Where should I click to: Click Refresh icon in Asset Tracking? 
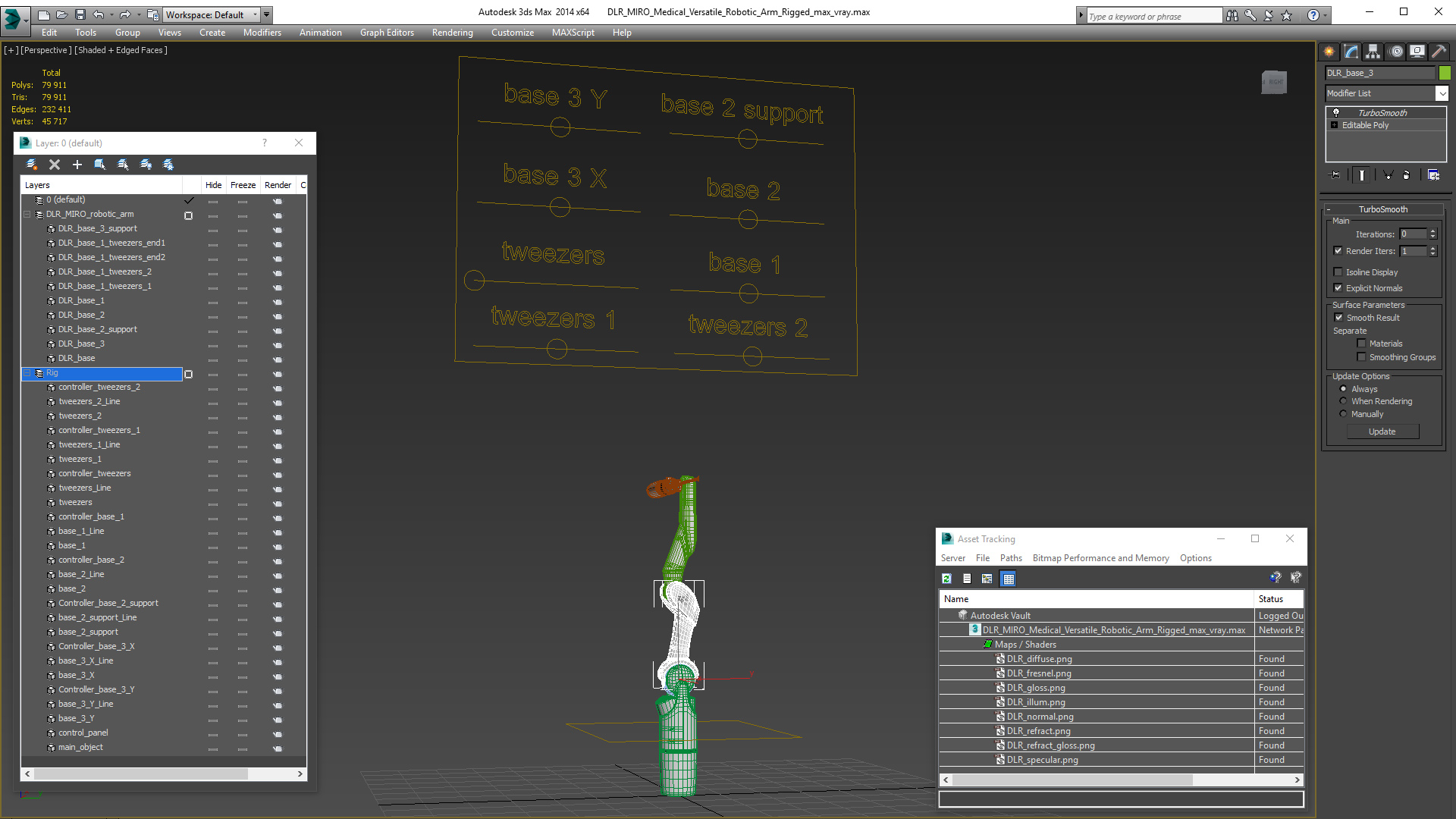pyautogui.click(x=946, y=579)
